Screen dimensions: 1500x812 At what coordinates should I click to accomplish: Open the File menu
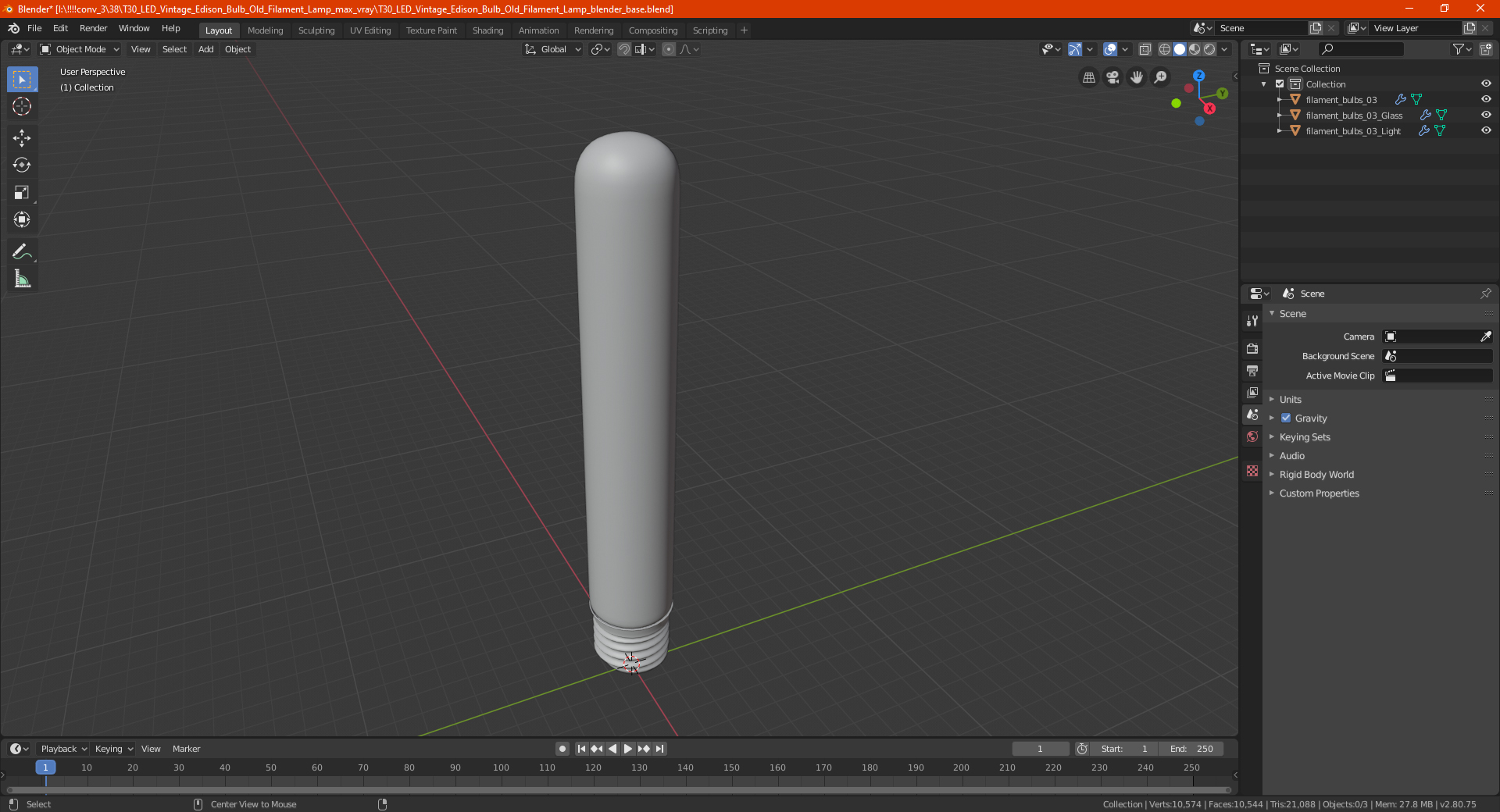pyautogui.click(x=34, y=28)
